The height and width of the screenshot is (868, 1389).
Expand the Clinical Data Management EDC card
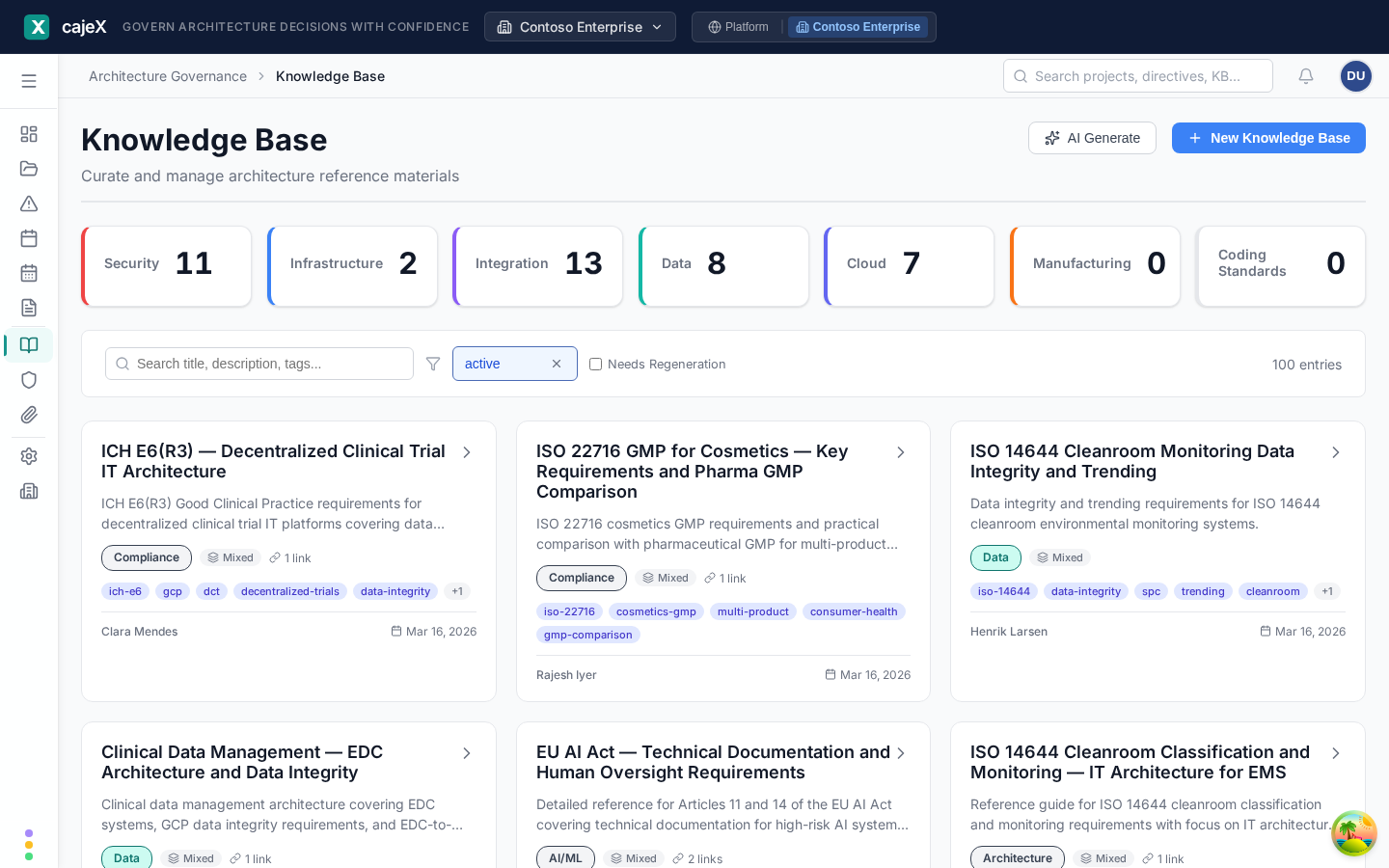[x=467, y=753]
